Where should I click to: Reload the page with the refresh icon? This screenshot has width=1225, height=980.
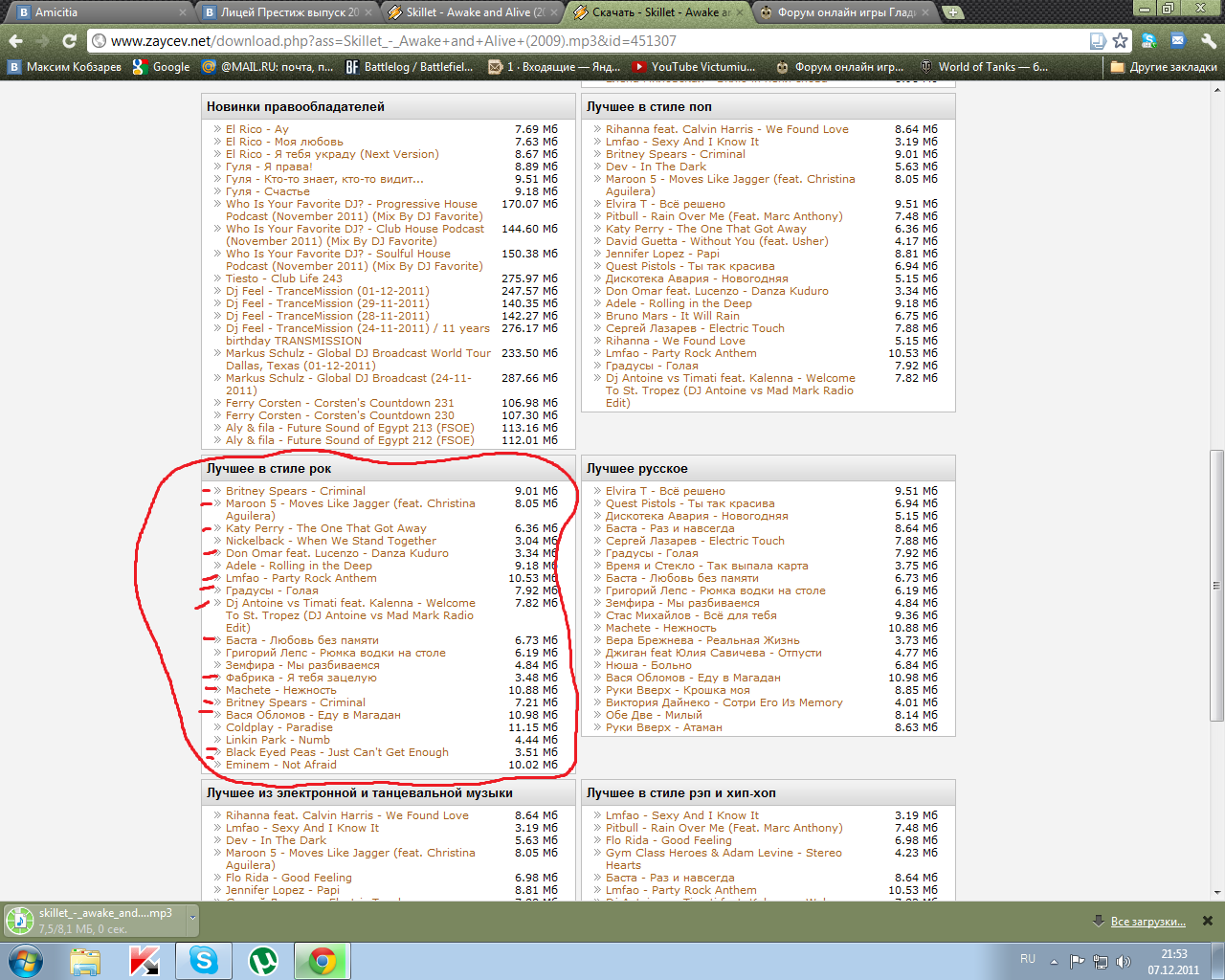(x=69, y=41)
